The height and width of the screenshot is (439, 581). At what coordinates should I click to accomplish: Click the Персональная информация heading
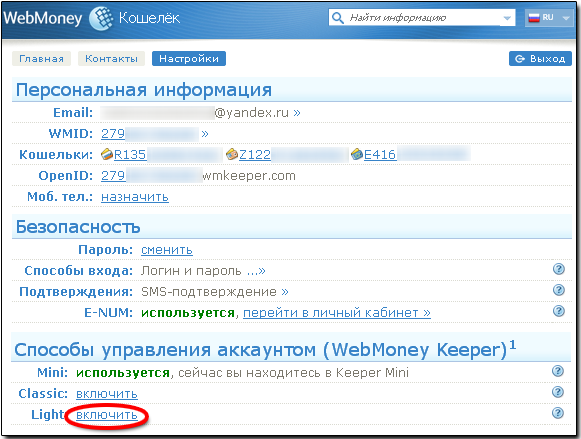144,90
